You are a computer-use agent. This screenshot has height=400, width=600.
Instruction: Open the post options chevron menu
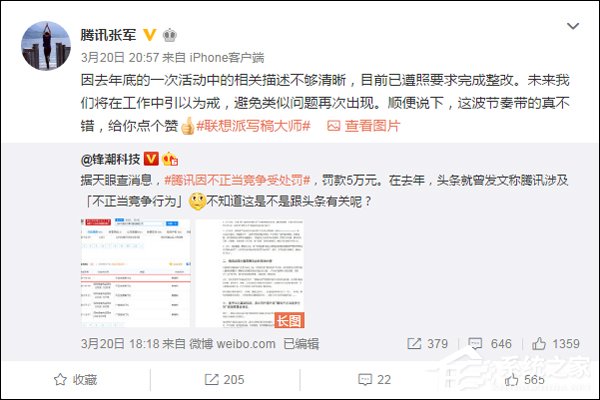click(572, 26)
